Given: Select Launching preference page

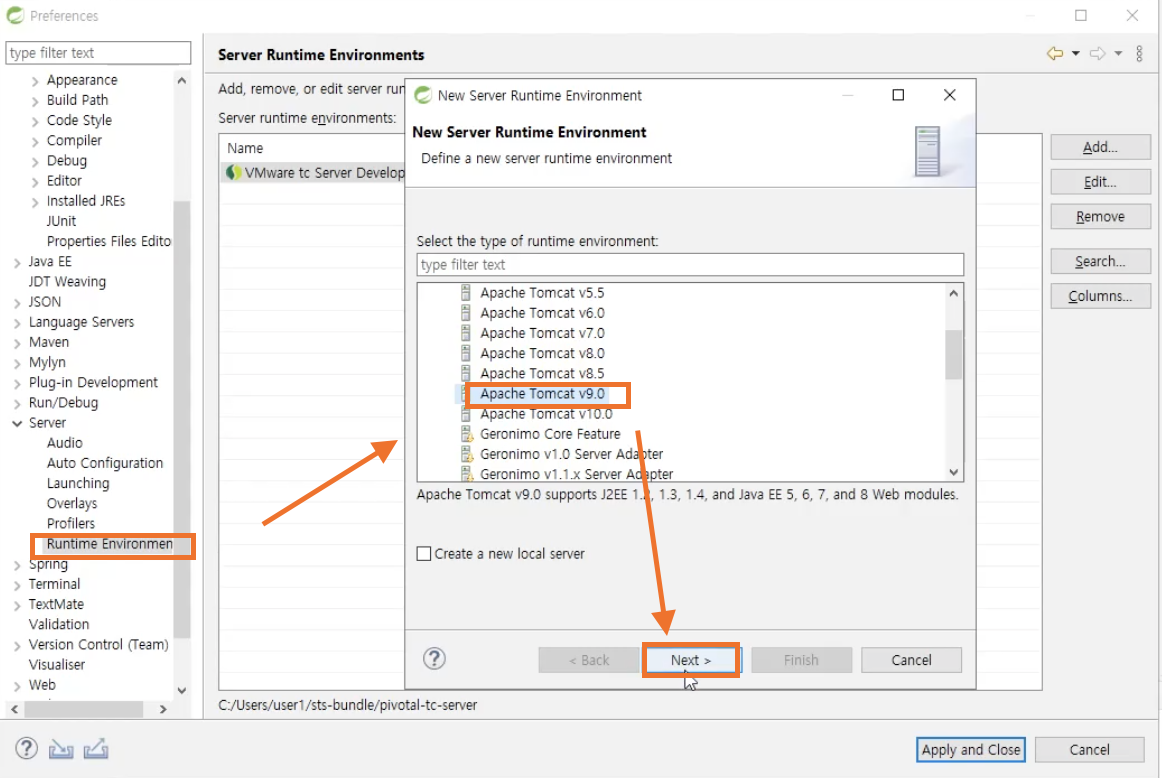Looking at the screenshot, I should tap(78, 483).
